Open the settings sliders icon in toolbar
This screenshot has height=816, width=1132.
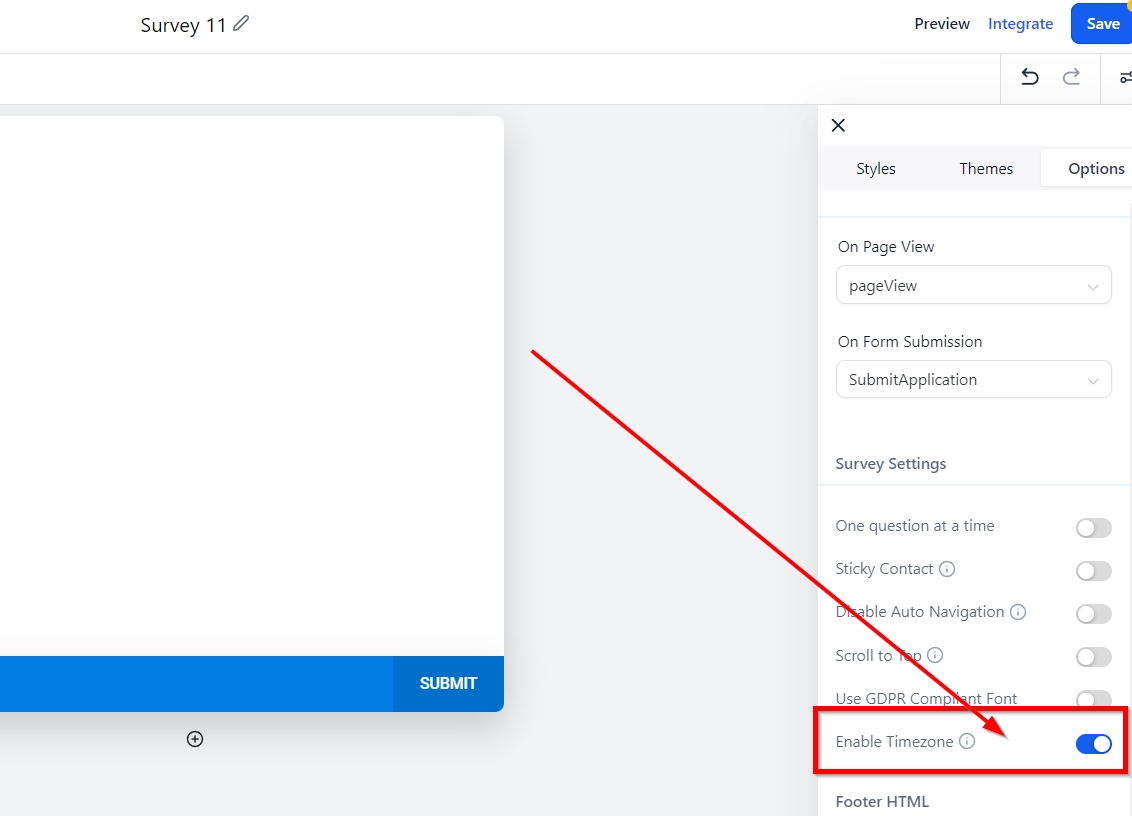click(1125, 78)
